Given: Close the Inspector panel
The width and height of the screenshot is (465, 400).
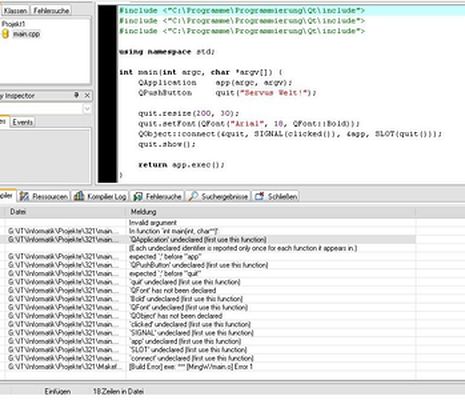Looking at the screenshot, I should coord(87,96).
